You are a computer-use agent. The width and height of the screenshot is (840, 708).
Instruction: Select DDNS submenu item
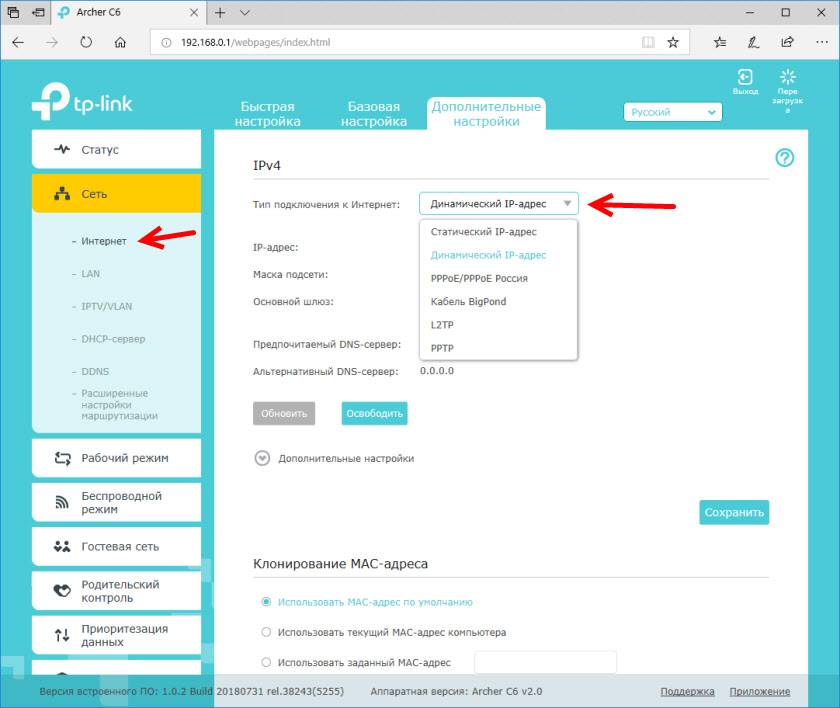click(x=95, y=371)
